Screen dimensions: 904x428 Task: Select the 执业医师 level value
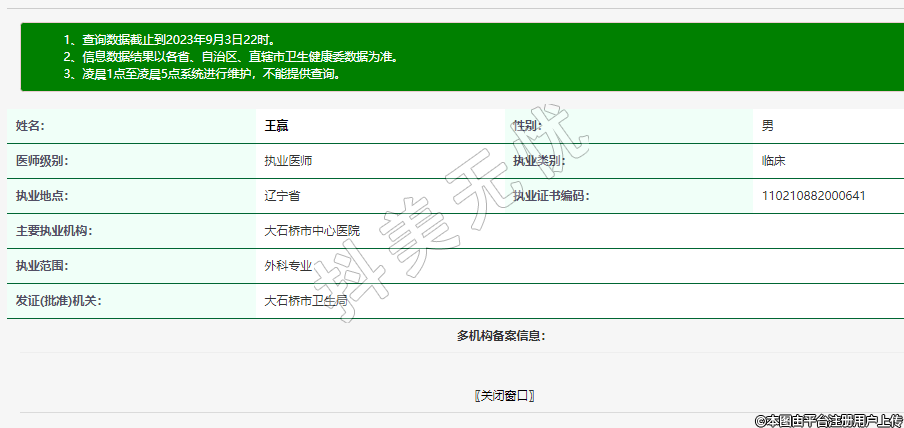point(289,161)
